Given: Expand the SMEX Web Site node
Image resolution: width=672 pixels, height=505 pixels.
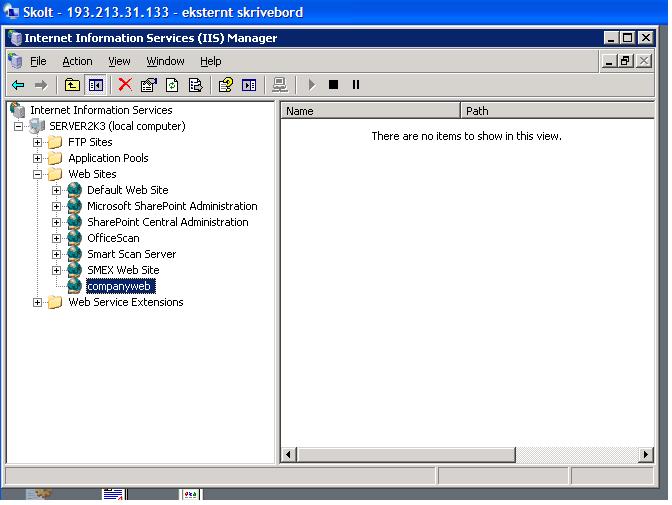Looking at the screenshot, I should tap(57, 270).
